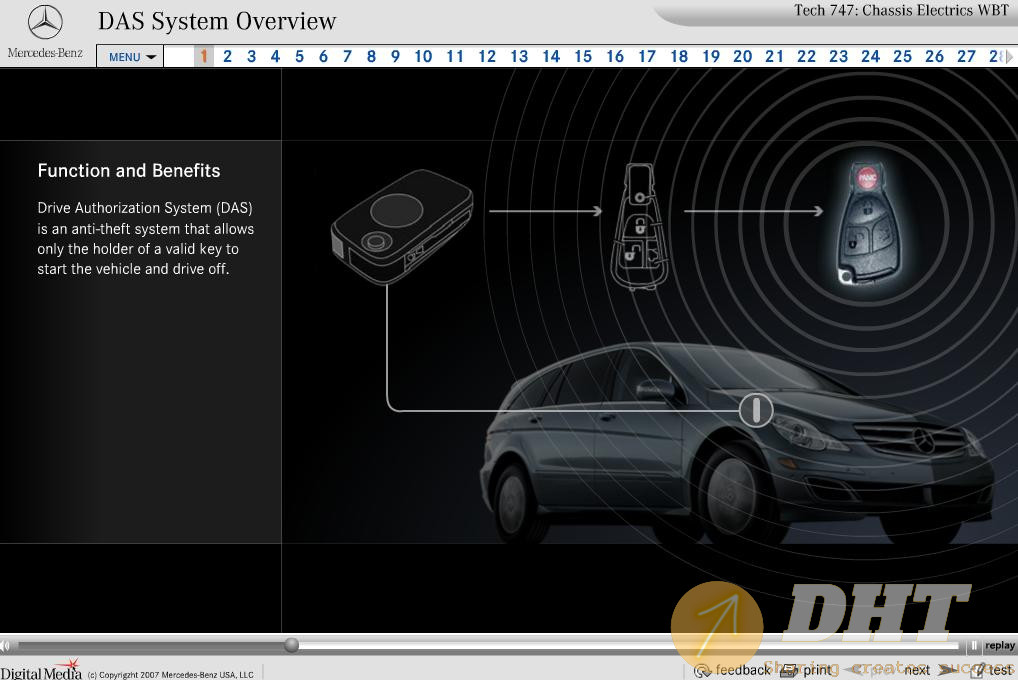
Task: Jump to page 9
Action: [395, 57]
